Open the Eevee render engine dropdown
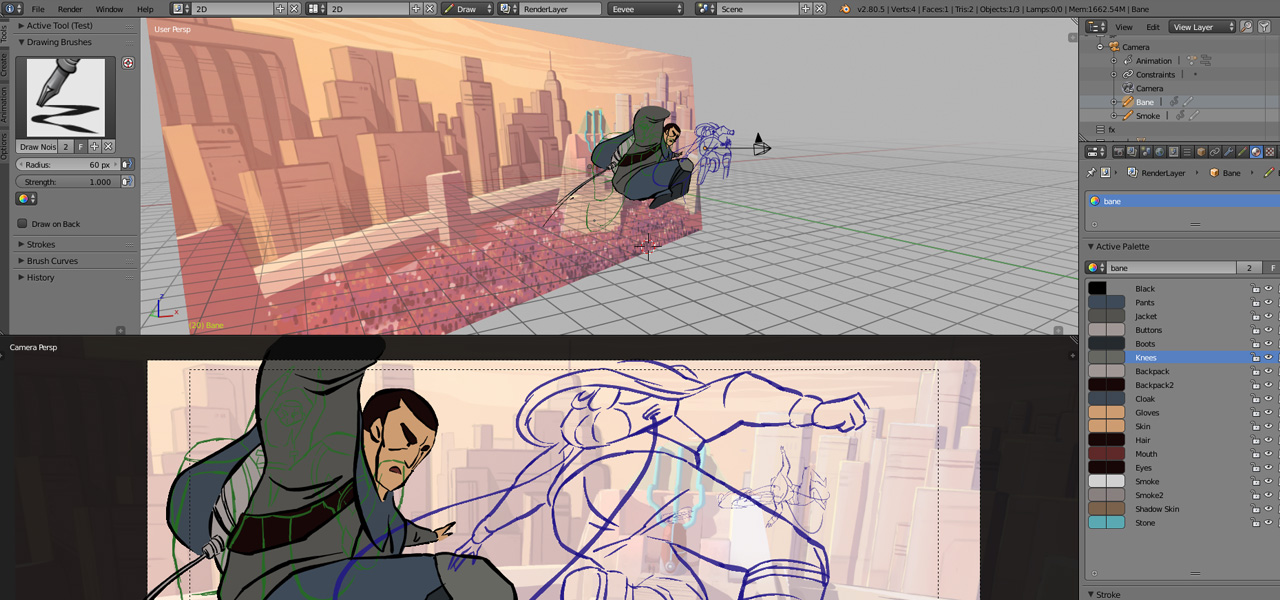Screen dimensions: 1280x600 (x=645, y=9)
